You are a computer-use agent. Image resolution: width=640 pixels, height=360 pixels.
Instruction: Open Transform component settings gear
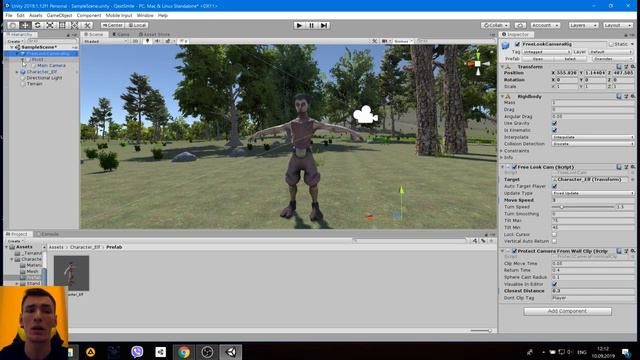(632, 67)
